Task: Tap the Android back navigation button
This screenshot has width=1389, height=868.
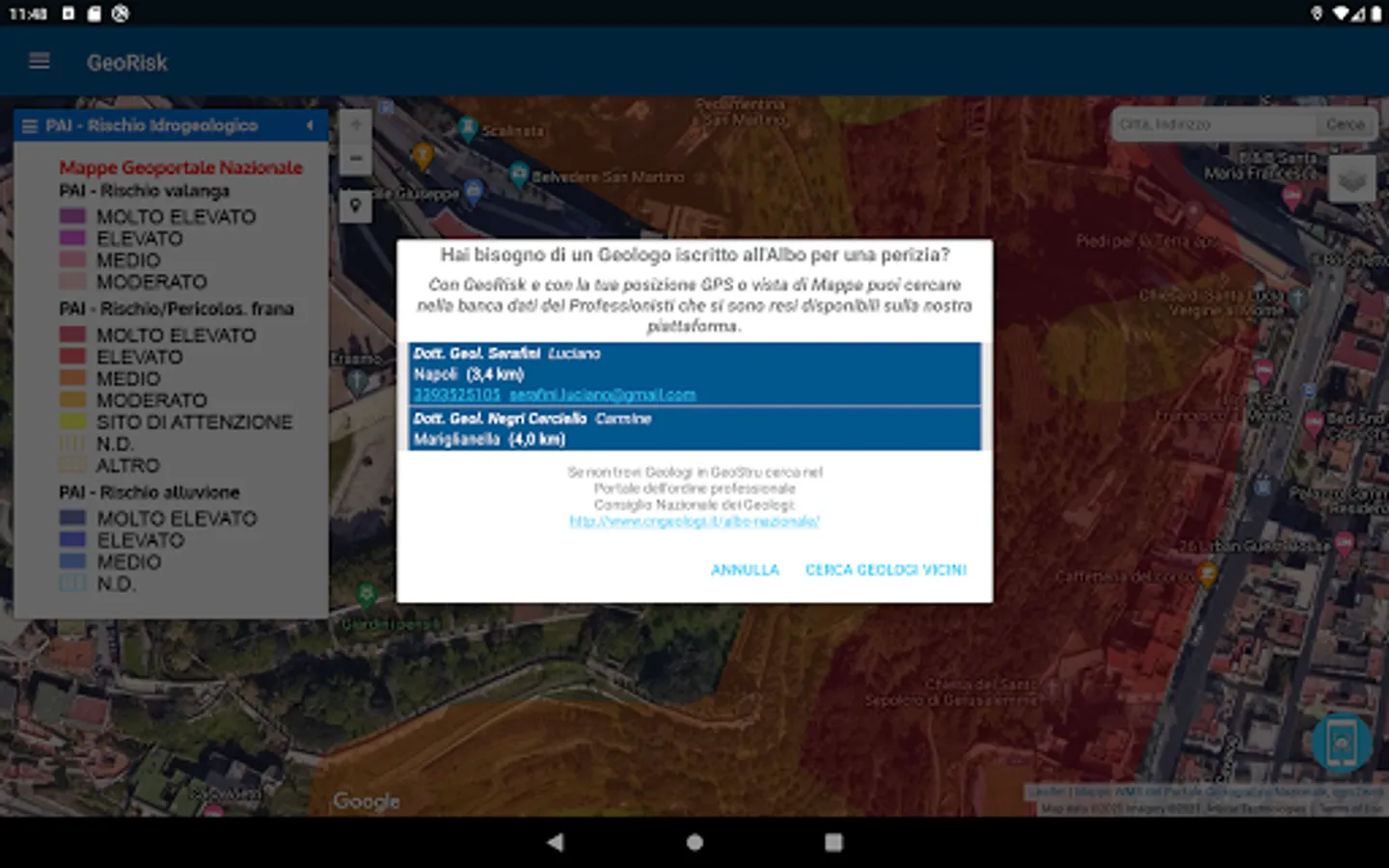Action: [556, 842]
